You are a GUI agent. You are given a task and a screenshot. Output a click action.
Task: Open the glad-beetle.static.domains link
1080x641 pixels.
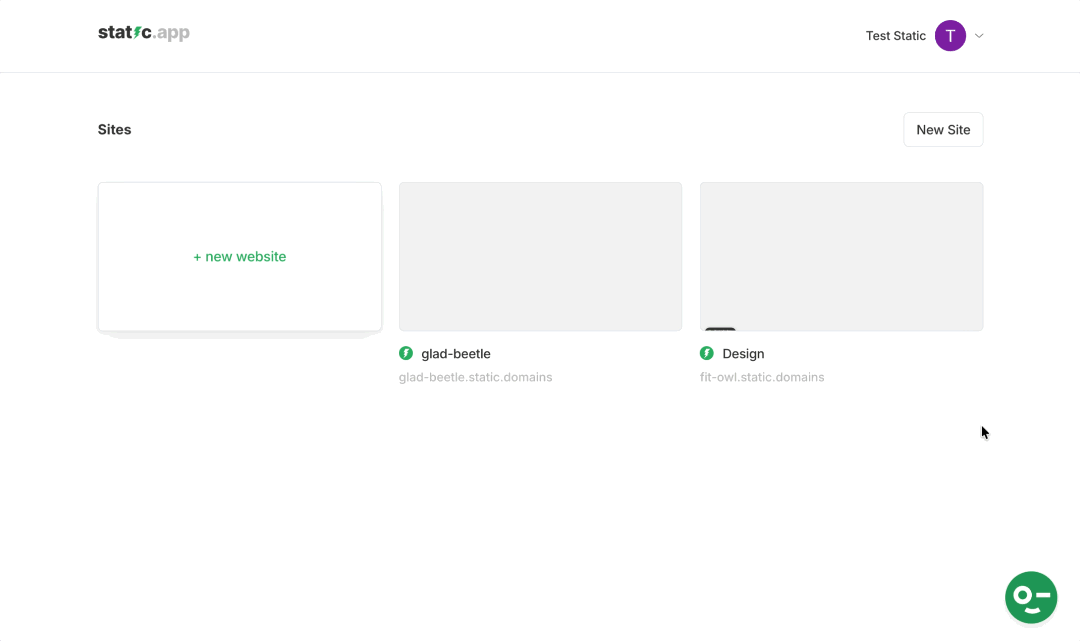pos(475,377)
